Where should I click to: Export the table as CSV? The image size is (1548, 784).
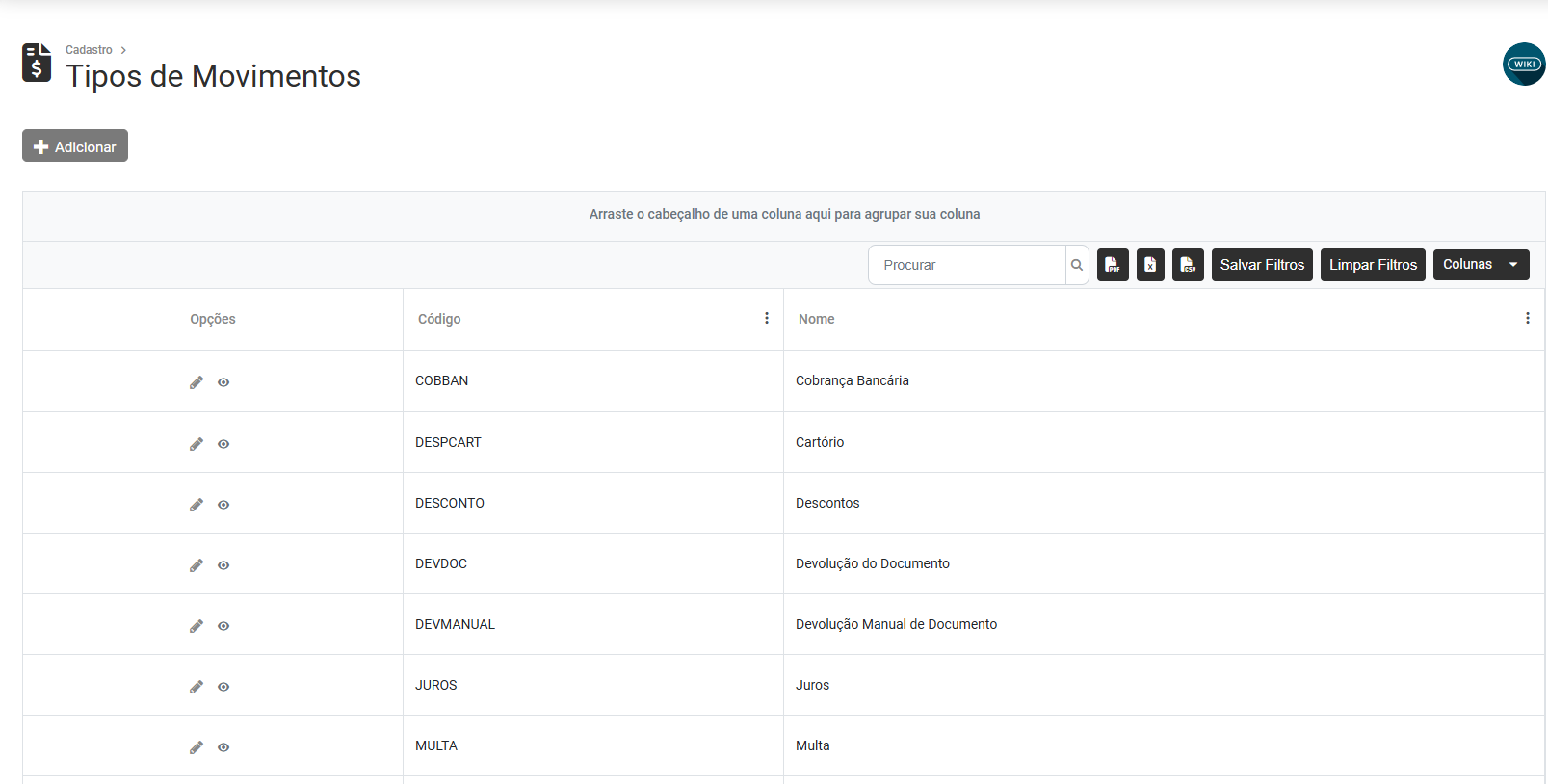1188,265
